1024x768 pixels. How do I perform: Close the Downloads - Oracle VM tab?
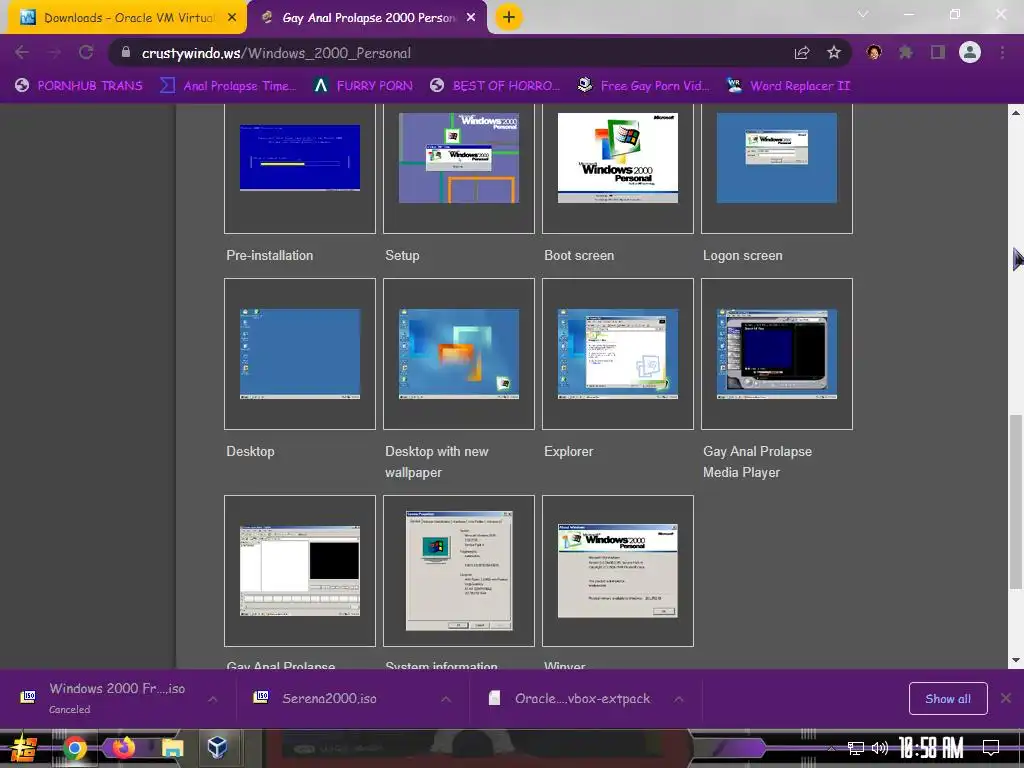(232, 18)
